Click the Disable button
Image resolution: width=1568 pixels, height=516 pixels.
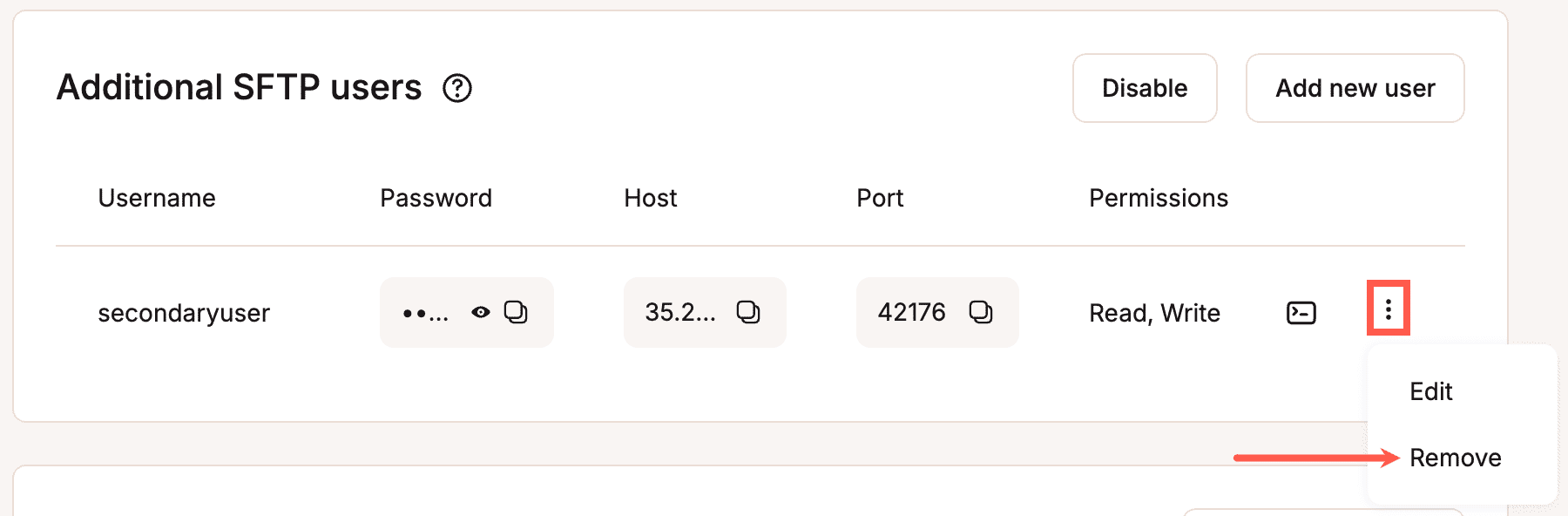1144,87
